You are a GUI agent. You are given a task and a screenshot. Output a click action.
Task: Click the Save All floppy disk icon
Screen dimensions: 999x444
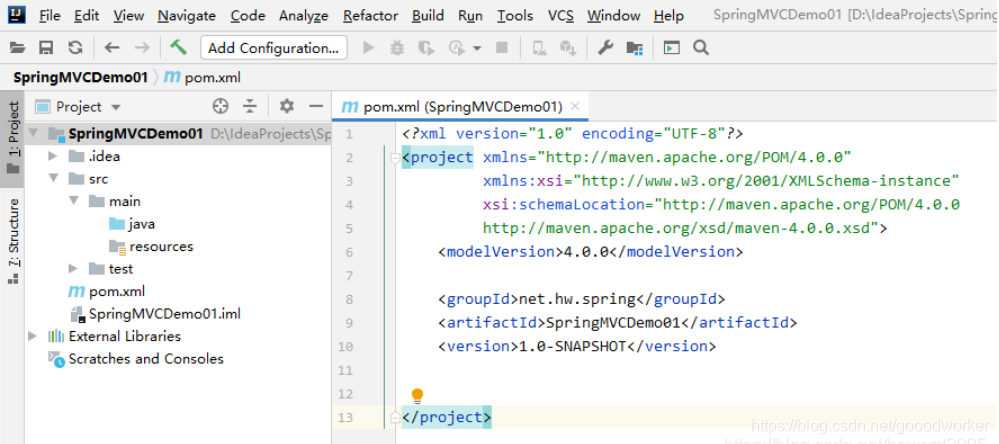click(47, 48)
